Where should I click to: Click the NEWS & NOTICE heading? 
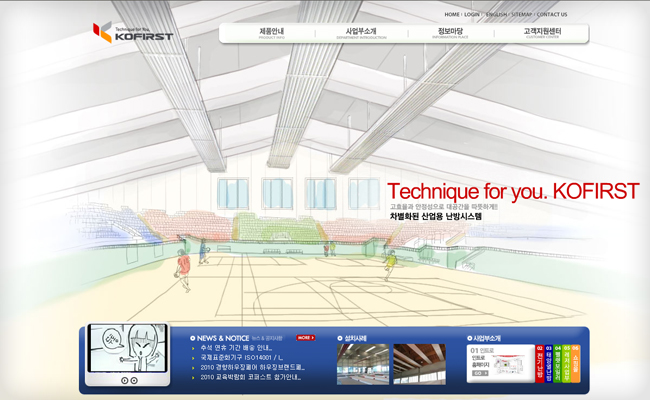pyautogui.click(x=223, y=338)
